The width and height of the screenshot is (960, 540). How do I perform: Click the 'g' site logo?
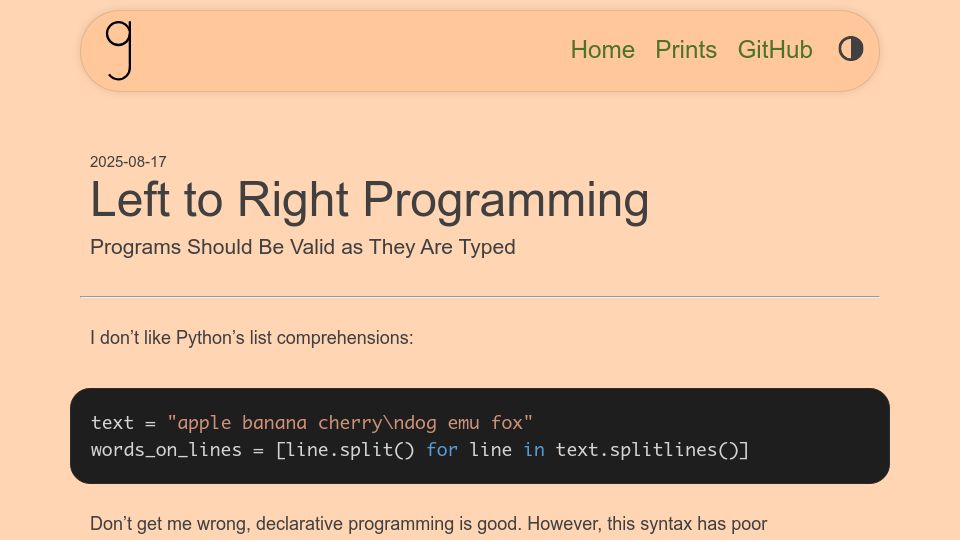[x=119, y=51]
